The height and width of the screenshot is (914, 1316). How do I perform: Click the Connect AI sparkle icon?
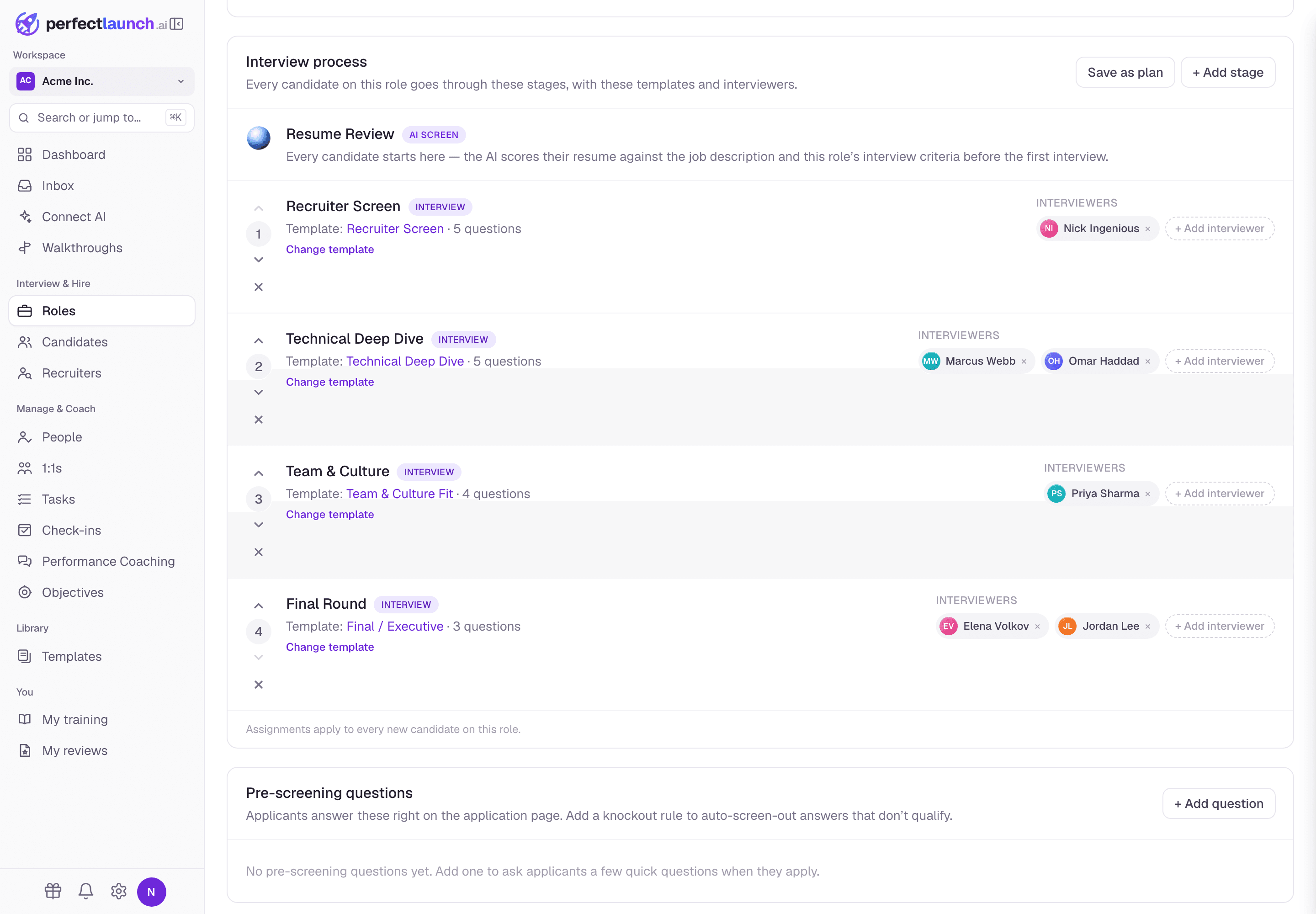(x=25, y=217)
